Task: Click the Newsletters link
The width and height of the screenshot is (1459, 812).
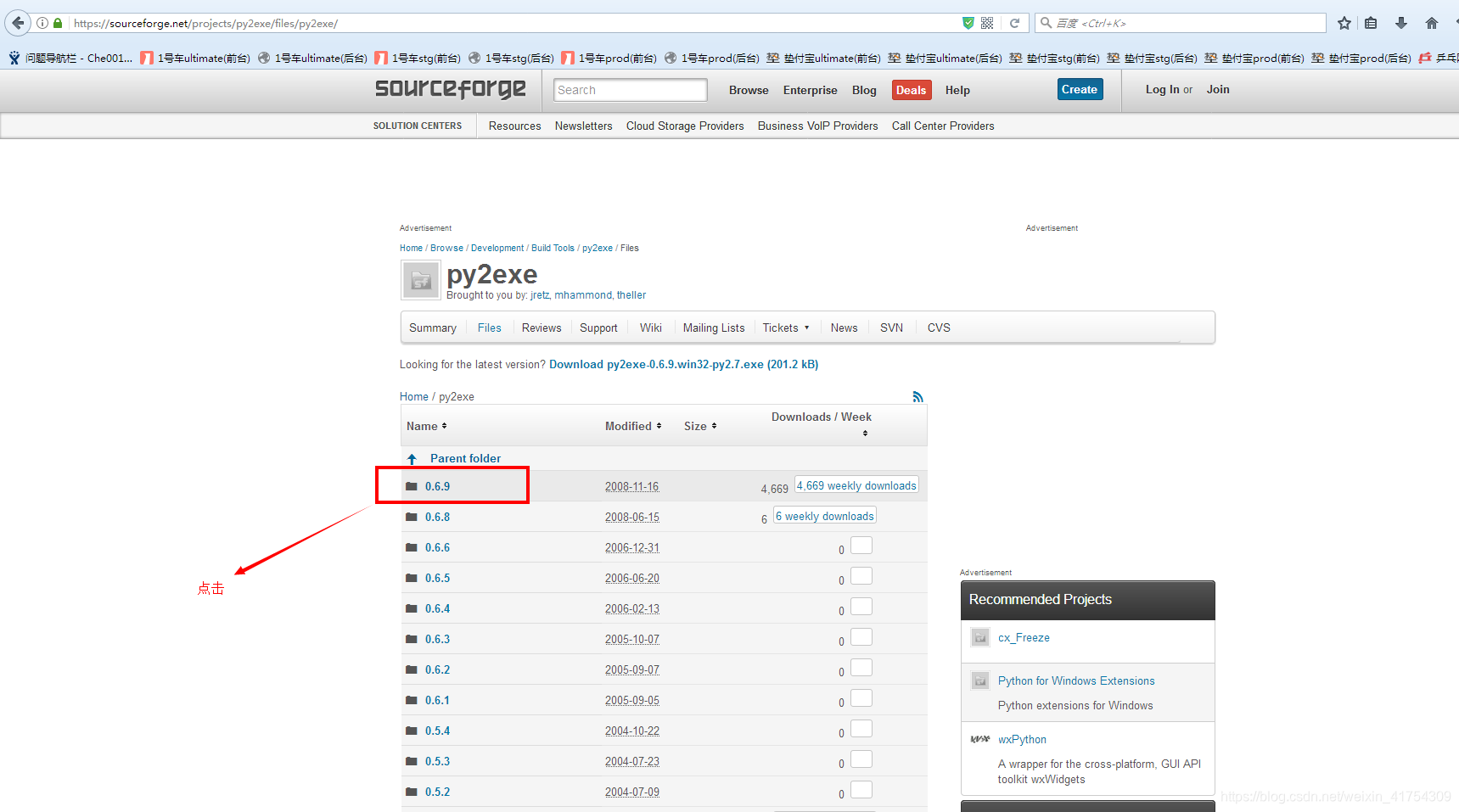Action: point(583,126)
